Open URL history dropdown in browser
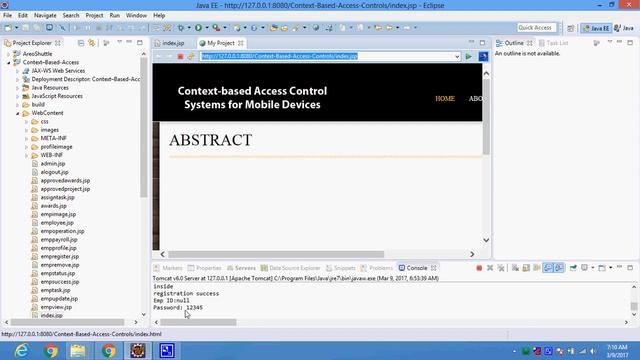This screenshot has height=360, width=640. click(457, 56)
